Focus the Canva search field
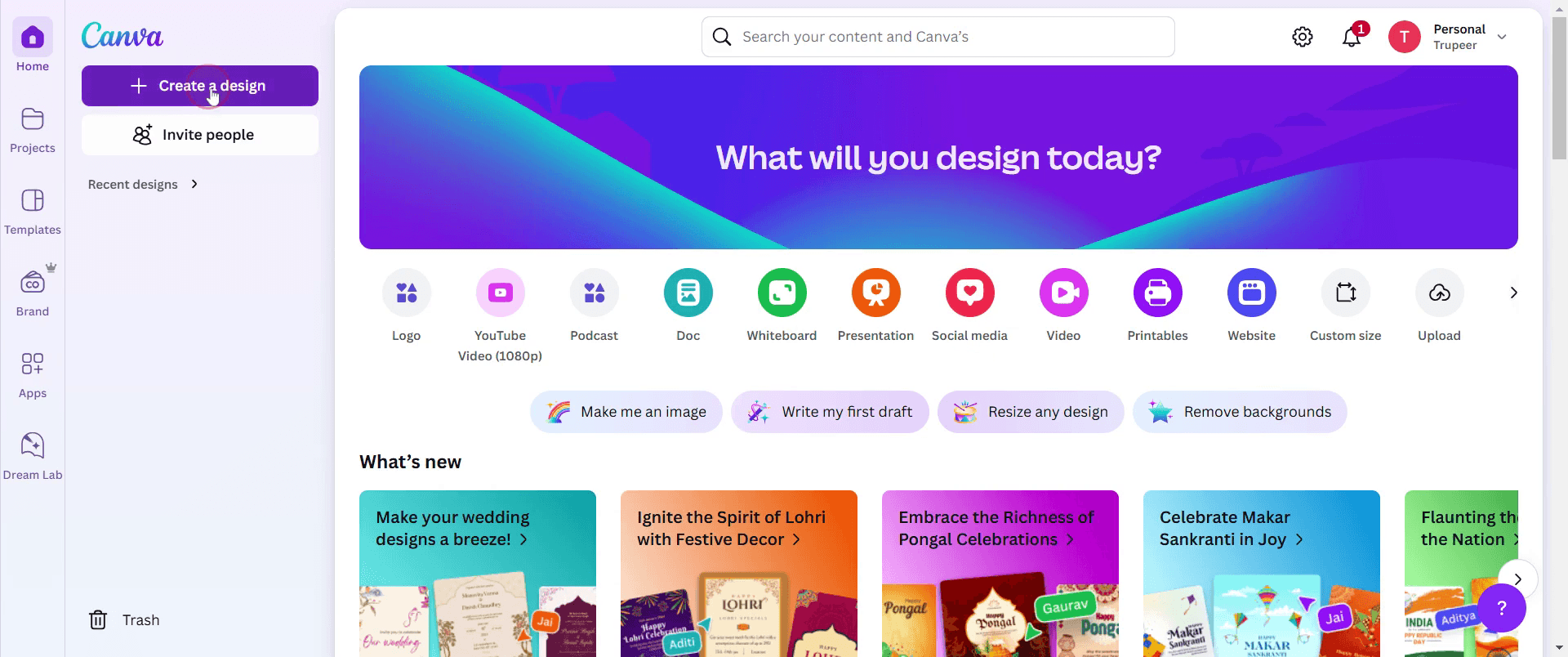Viewport: 1568px width, 657px height. (x=938, y=37)
